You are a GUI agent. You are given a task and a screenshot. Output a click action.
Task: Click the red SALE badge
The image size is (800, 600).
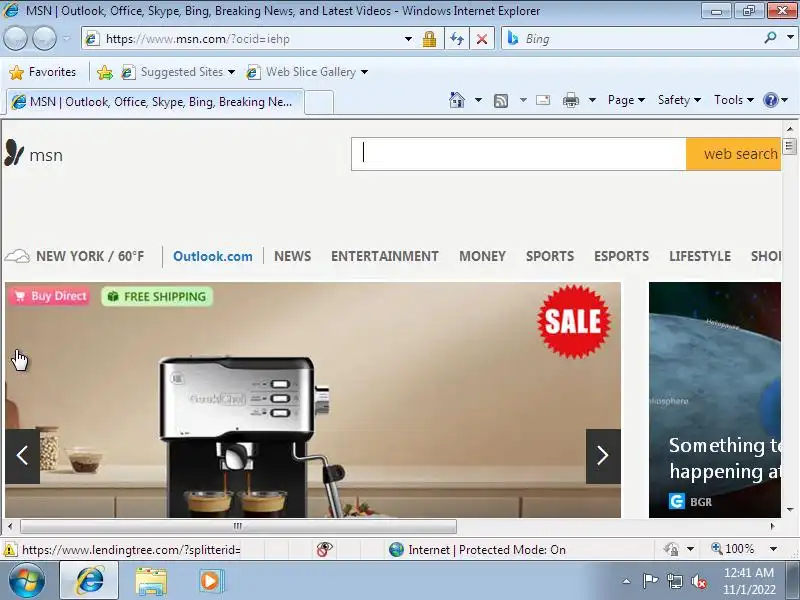click(x=573, y=321)
